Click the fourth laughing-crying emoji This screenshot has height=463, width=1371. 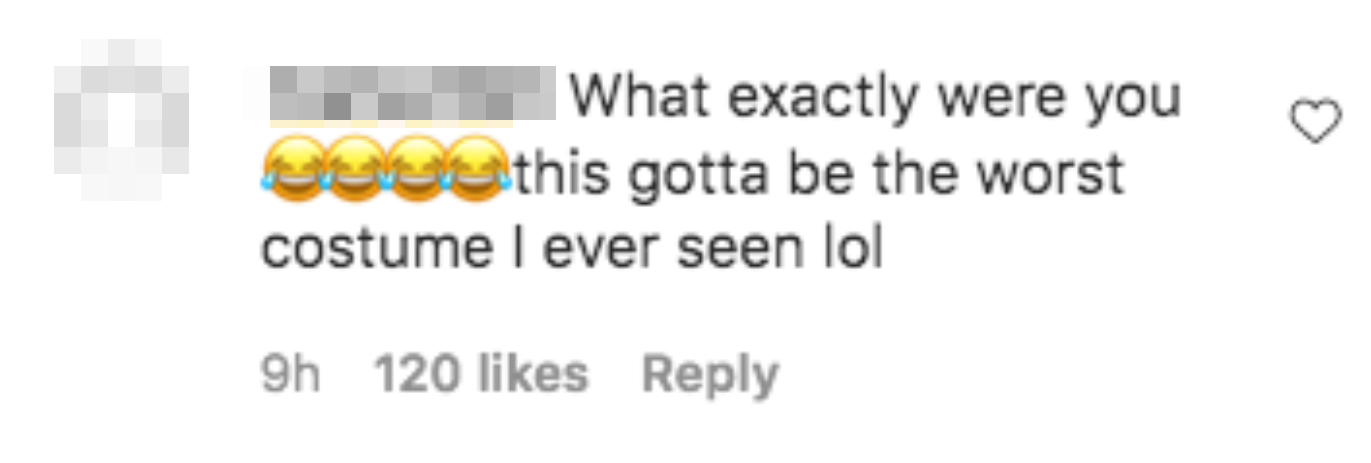[x=481, y=172]
